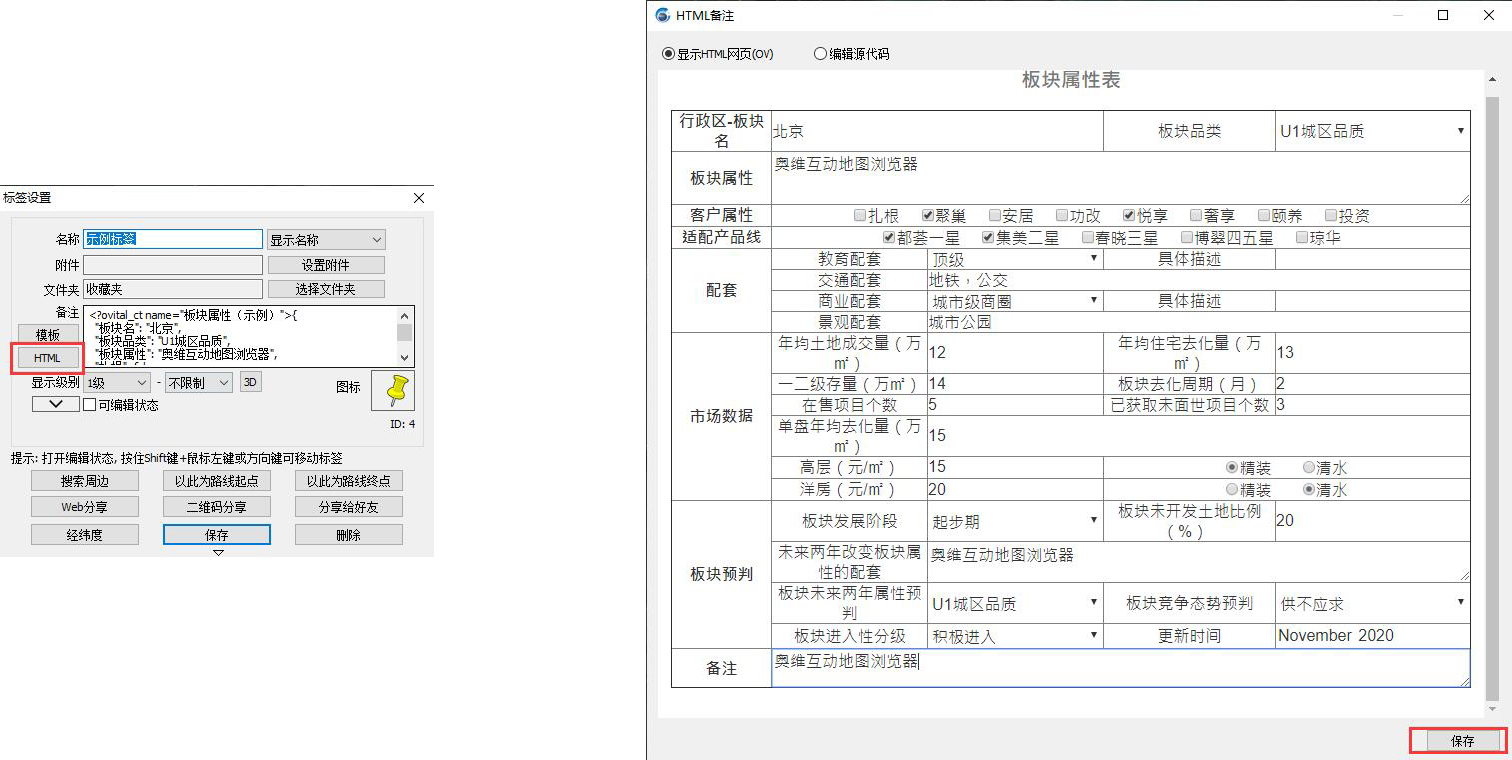Open 板块未来两年属性预判 dropdown
The width and height of the screenshot is (1512, 760).
point(1015,604)
